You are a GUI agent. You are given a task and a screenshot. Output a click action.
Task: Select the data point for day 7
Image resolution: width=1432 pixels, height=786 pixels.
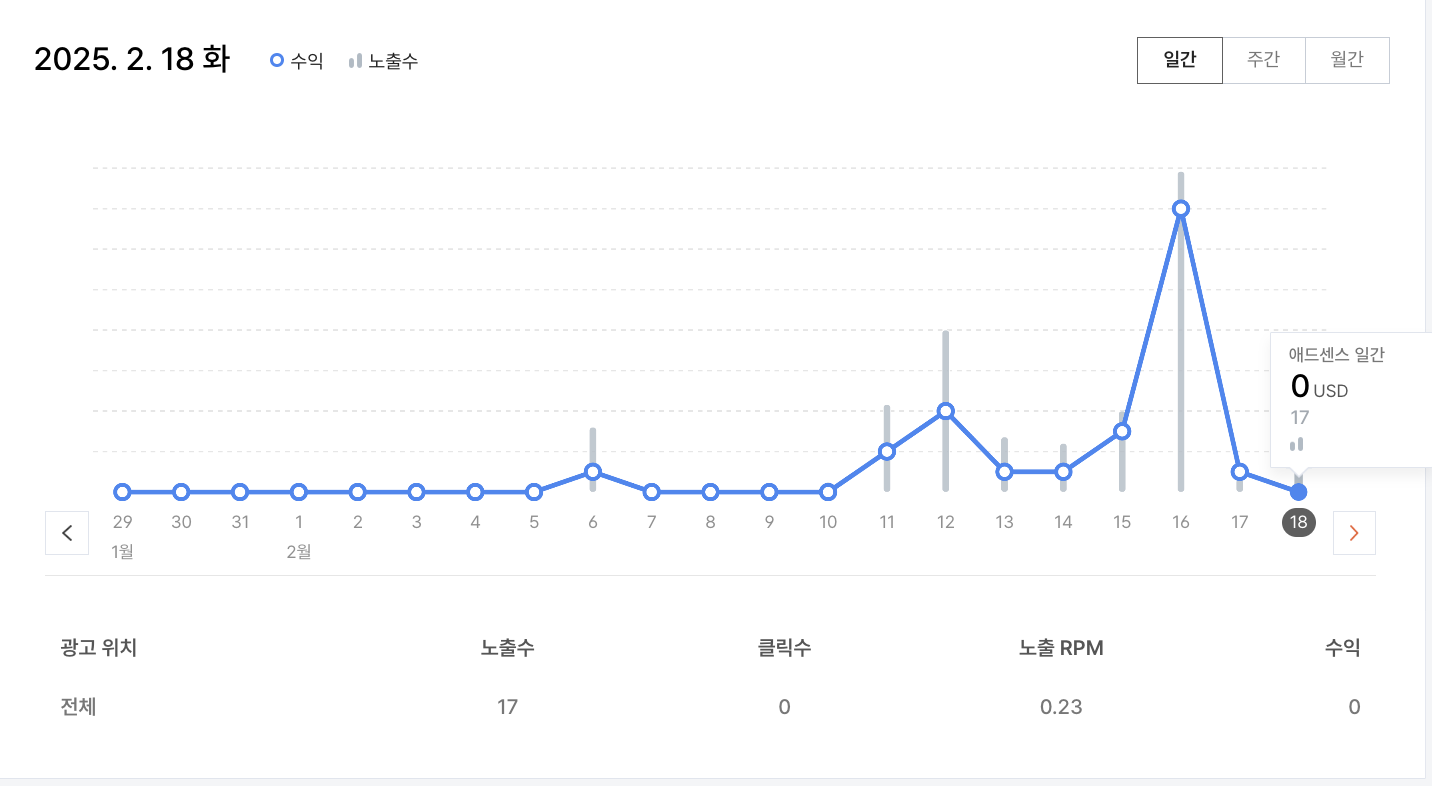tap(651, 492)
